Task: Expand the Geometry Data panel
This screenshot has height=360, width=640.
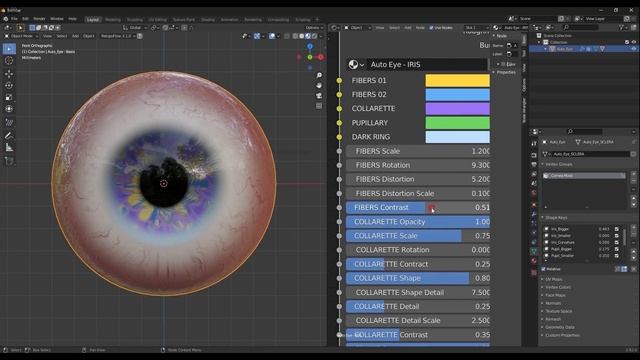Action: click(559, 327)
